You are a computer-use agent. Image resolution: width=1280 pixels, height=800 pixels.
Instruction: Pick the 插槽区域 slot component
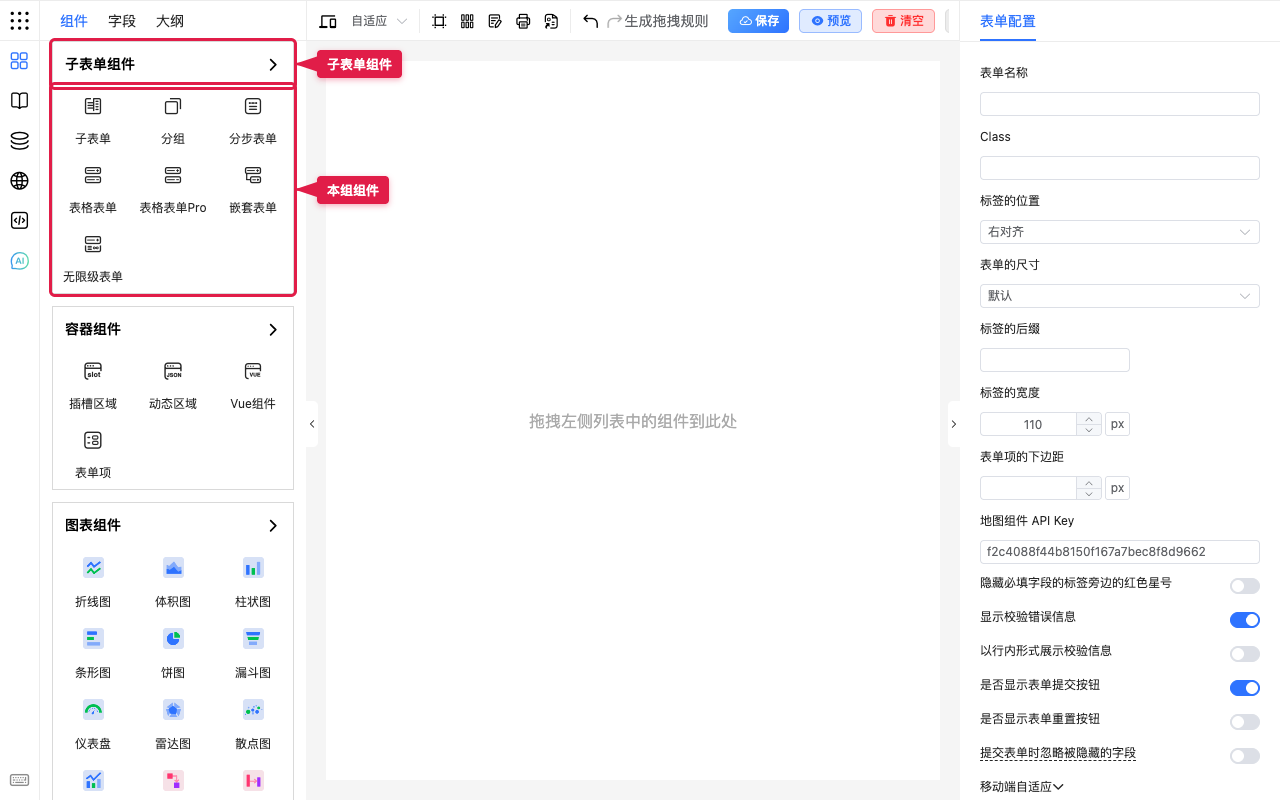(93, 385)
